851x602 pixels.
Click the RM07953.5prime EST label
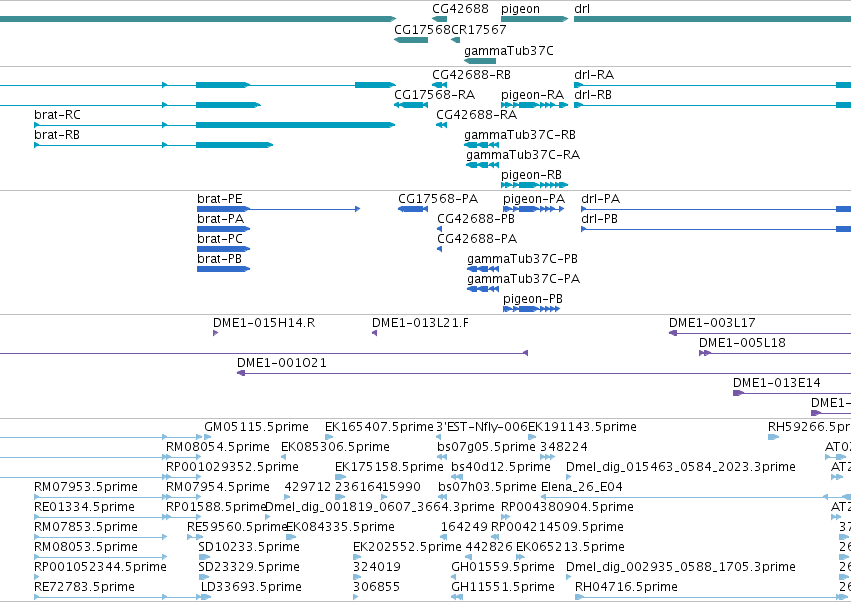click(x=86, y=487)
